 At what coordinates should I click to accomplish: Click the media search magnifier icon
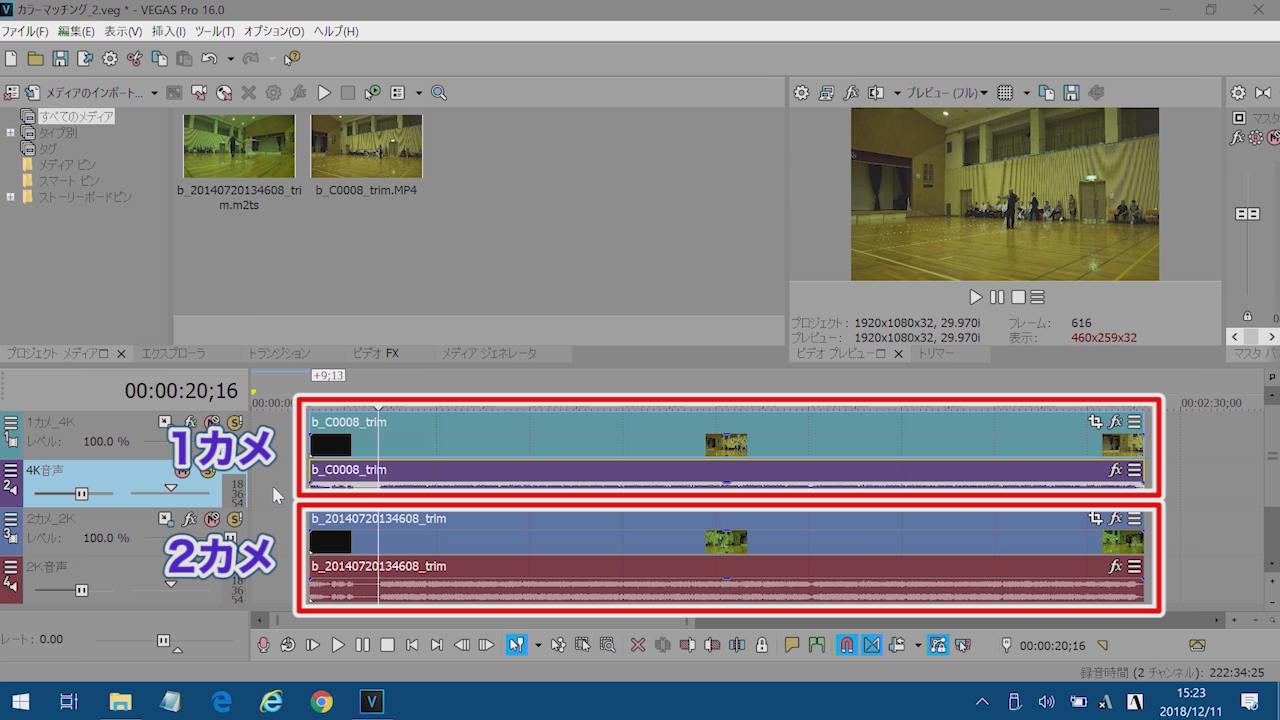coord(438,93)
